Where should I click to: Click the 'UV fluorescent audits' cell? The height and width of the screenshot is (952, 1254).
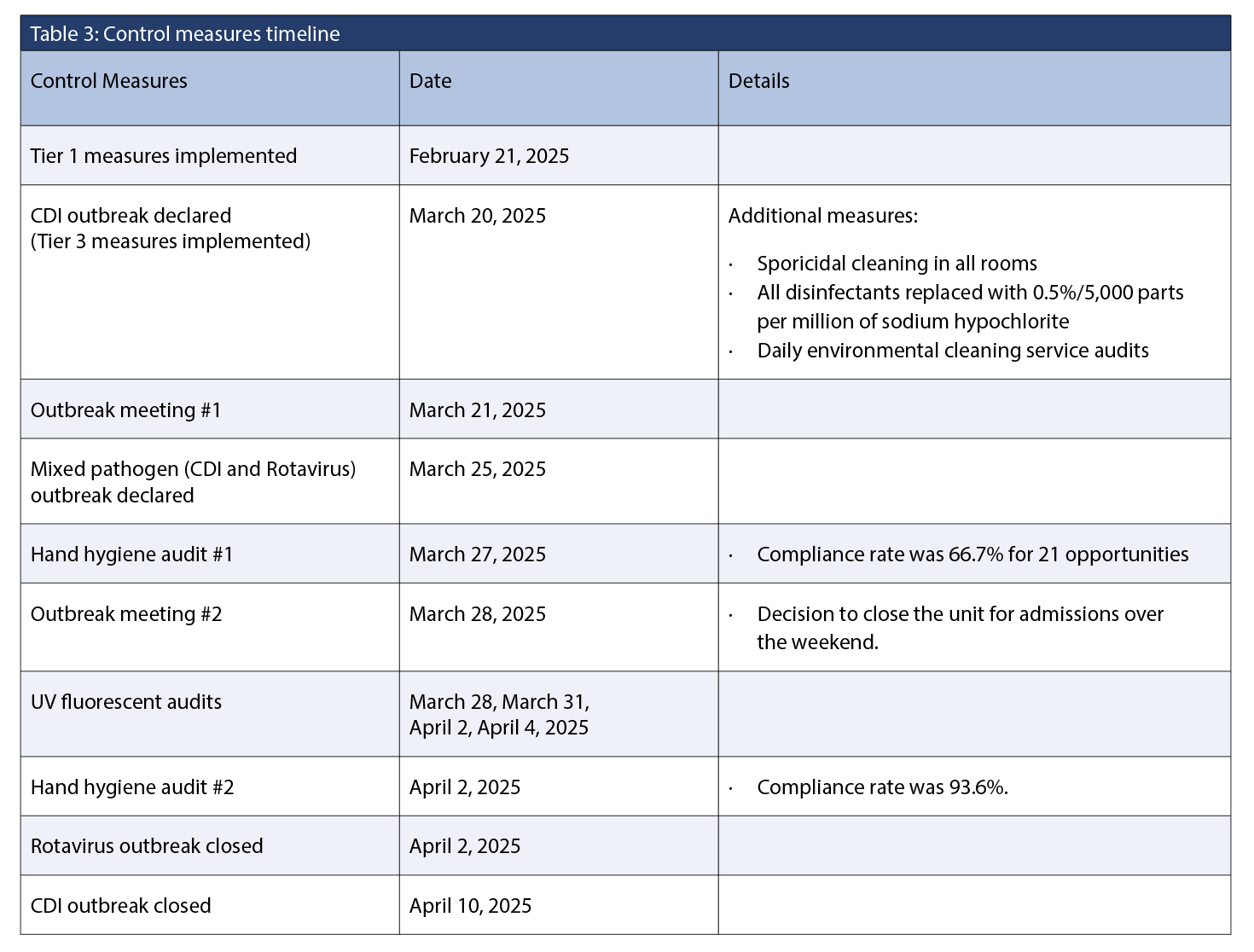126,702
